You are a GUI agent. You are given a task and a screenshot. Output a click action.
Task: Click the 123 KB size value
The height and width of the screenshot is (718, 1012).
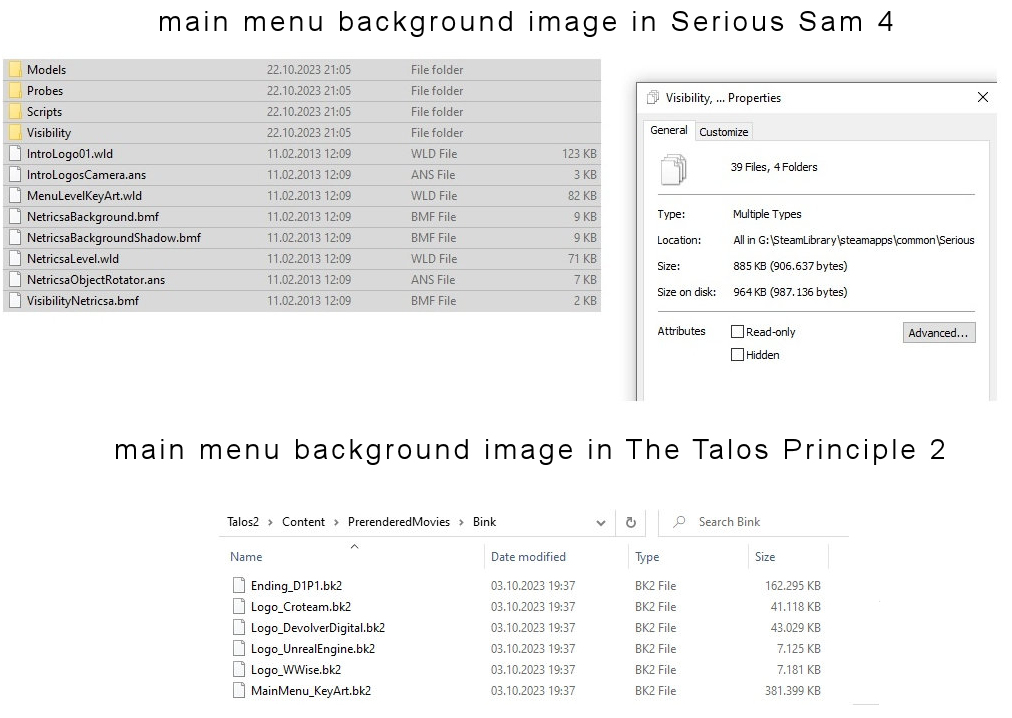click(x=579, y=154)
